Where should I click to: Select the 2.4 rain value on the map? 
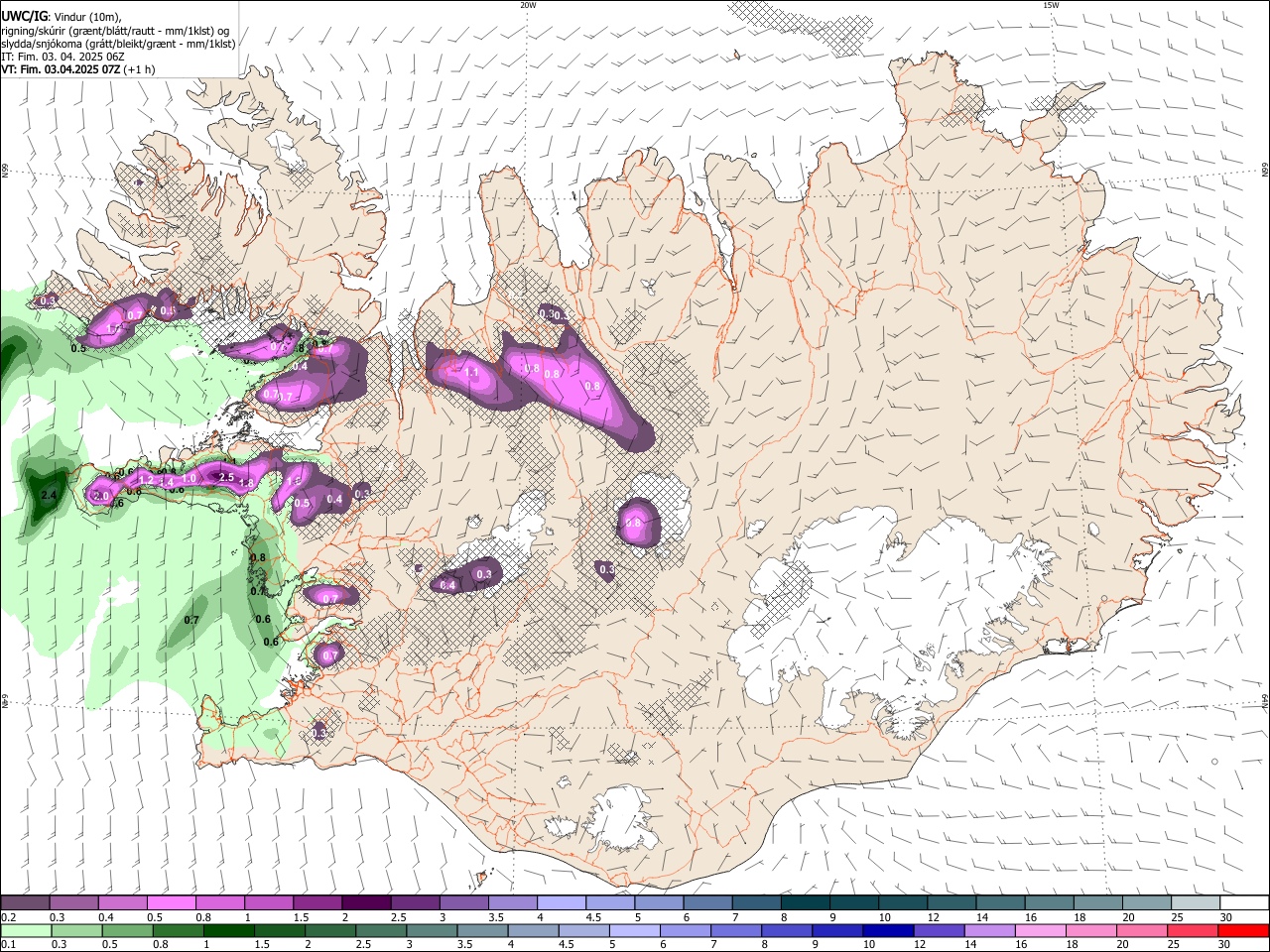(48, 493)
